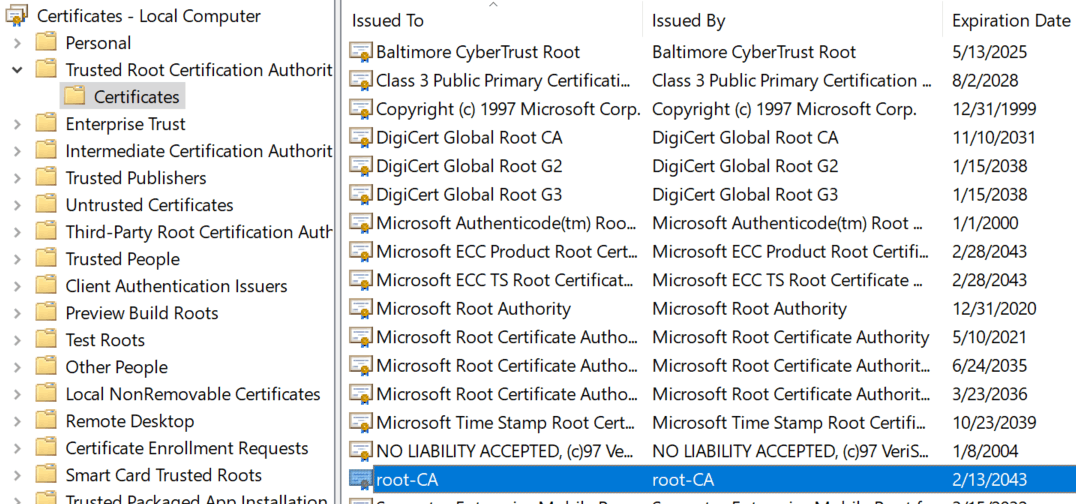The height and width of the screenshot is (504, 1076).
Task: Select the Intermediate Certification Authorities store
Action: 198,151
